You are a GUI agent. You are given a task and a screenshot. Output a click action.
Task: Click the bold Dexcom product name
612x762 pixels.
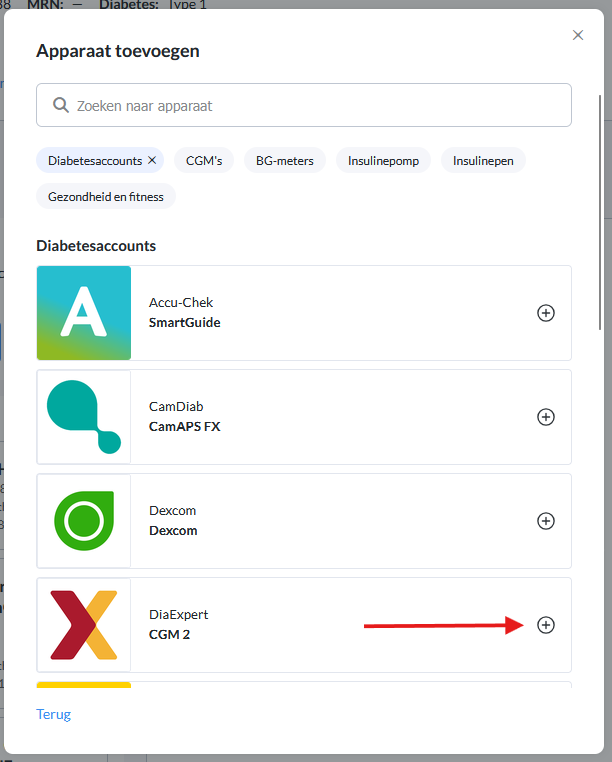click(x=173, y=531)
